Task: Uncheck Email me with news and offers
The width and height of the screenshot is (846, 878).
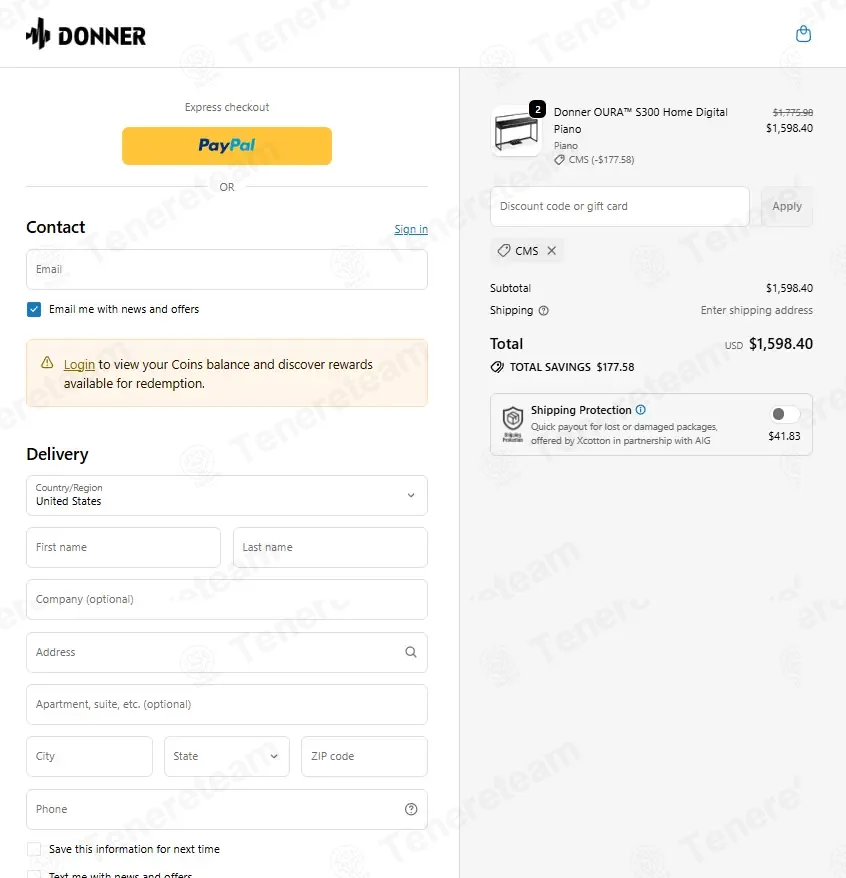Action: [x=34, y=309]
